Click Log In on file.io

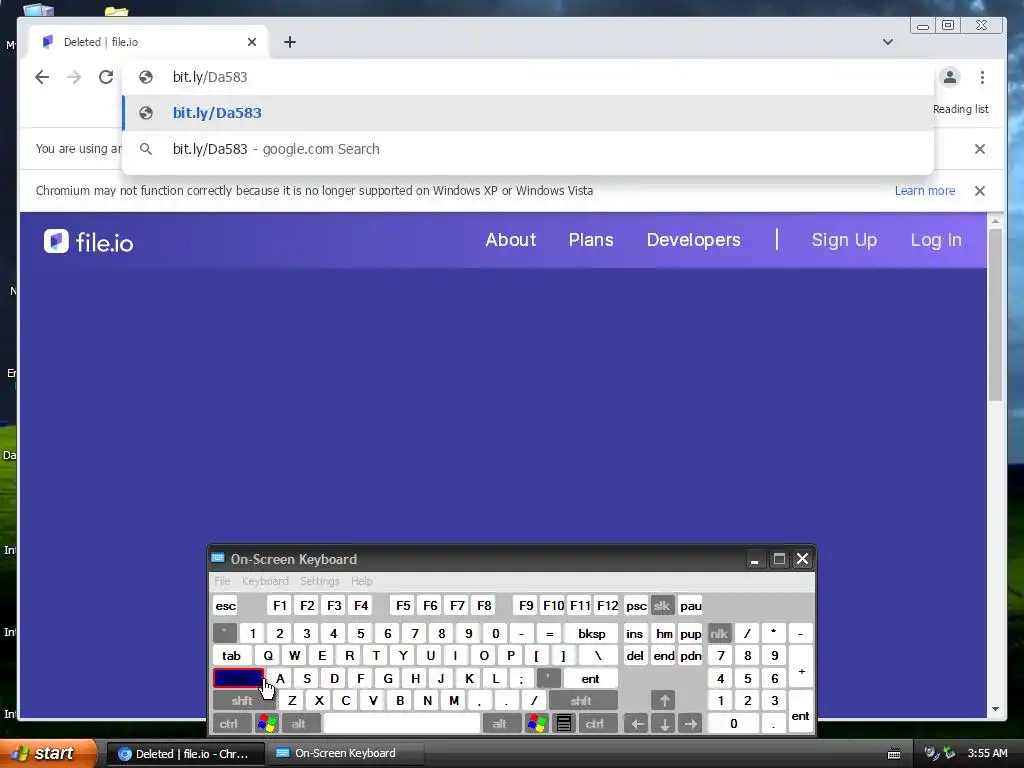(x=936, y=240)
